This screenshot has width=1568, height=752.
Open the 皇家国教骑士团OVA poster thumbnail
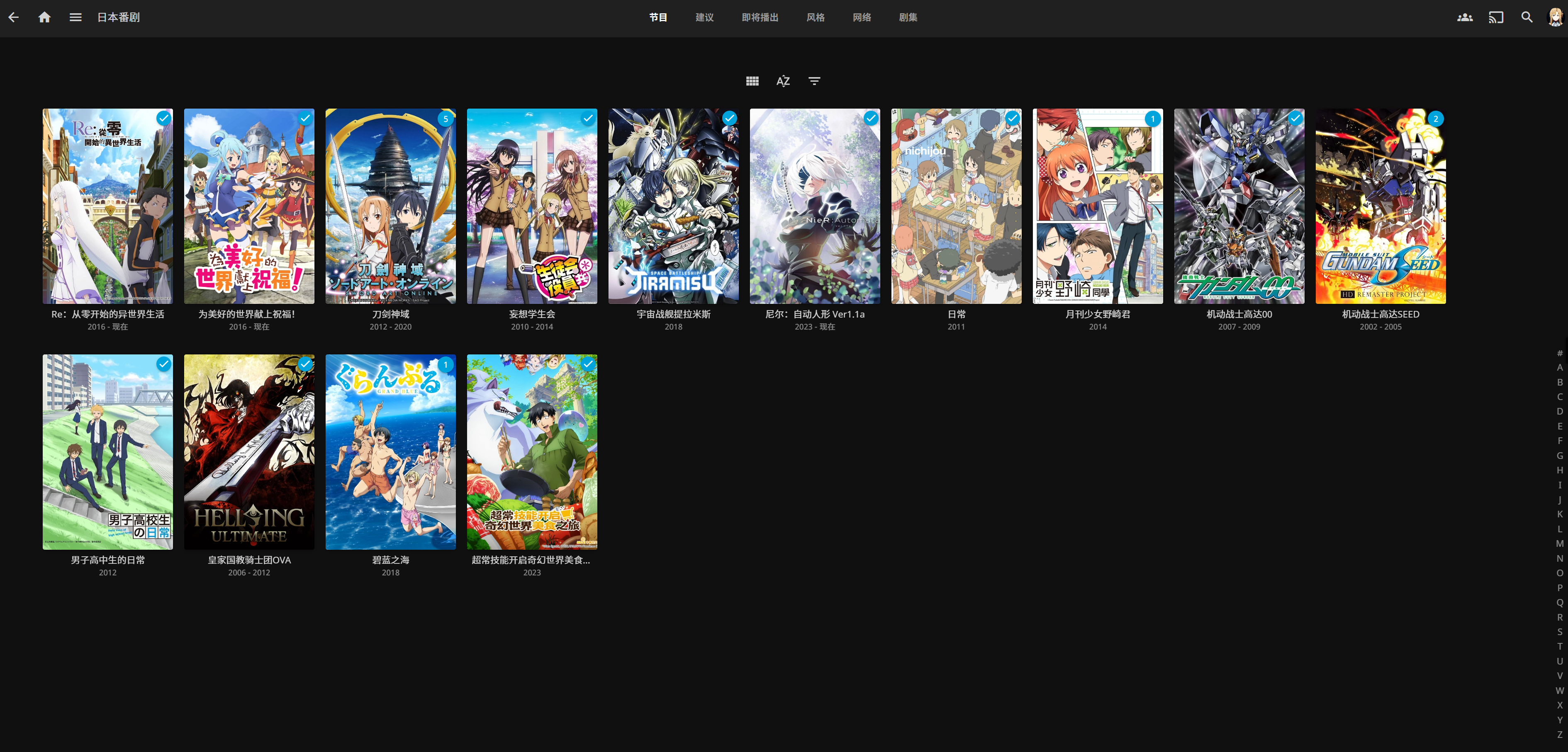point(249,452)
